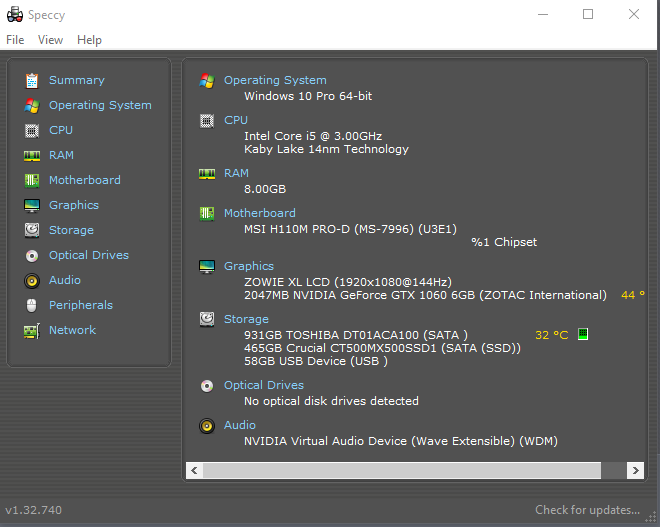Click the horizontal scrollbar right arrow
Image resolution: width=660 pixels, height=527 pixels.
[x=636, y=470]
